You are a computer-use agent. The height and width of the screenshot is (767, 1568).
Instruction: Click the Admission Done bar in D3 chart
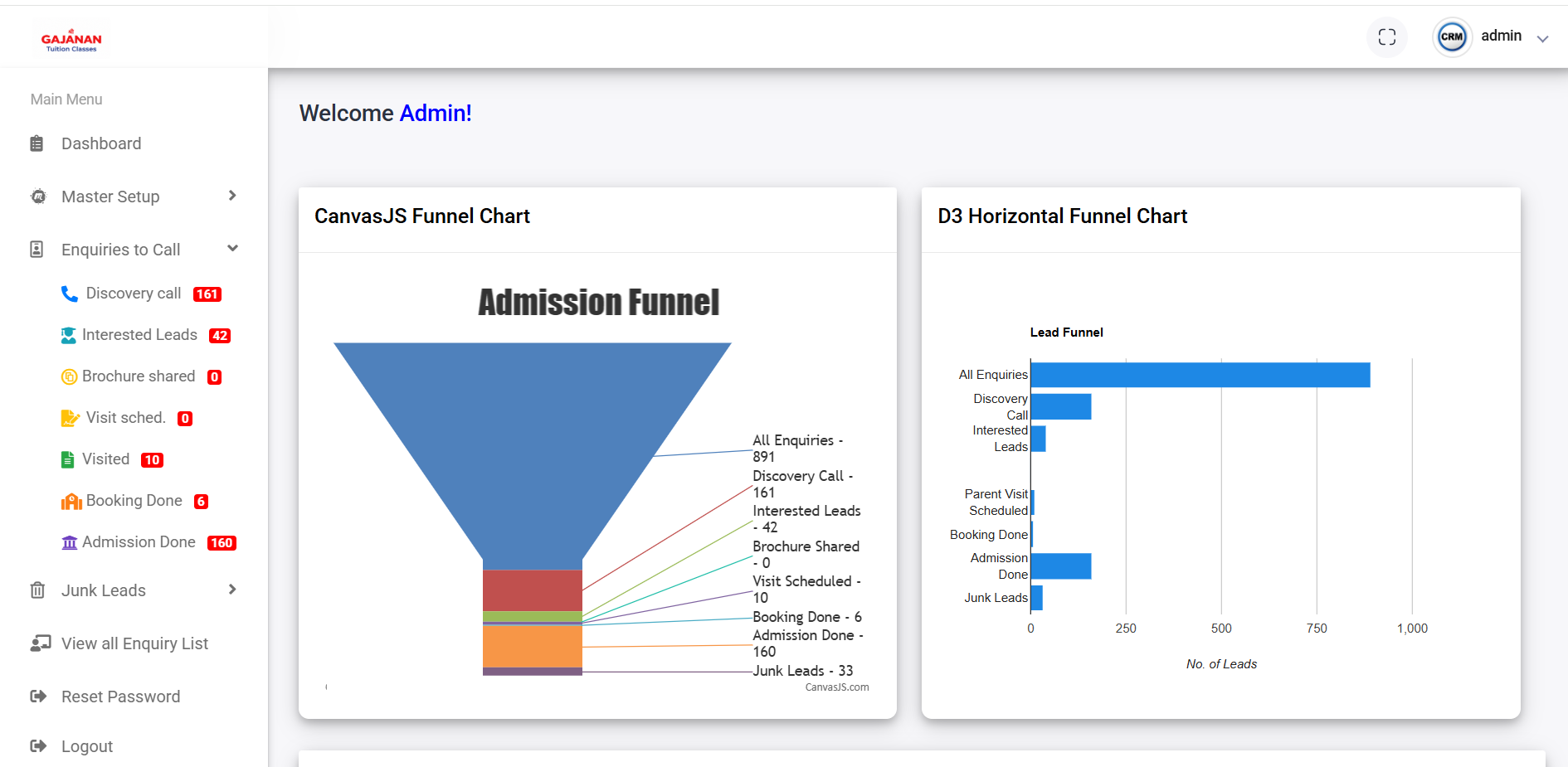tap(1061, 566)
